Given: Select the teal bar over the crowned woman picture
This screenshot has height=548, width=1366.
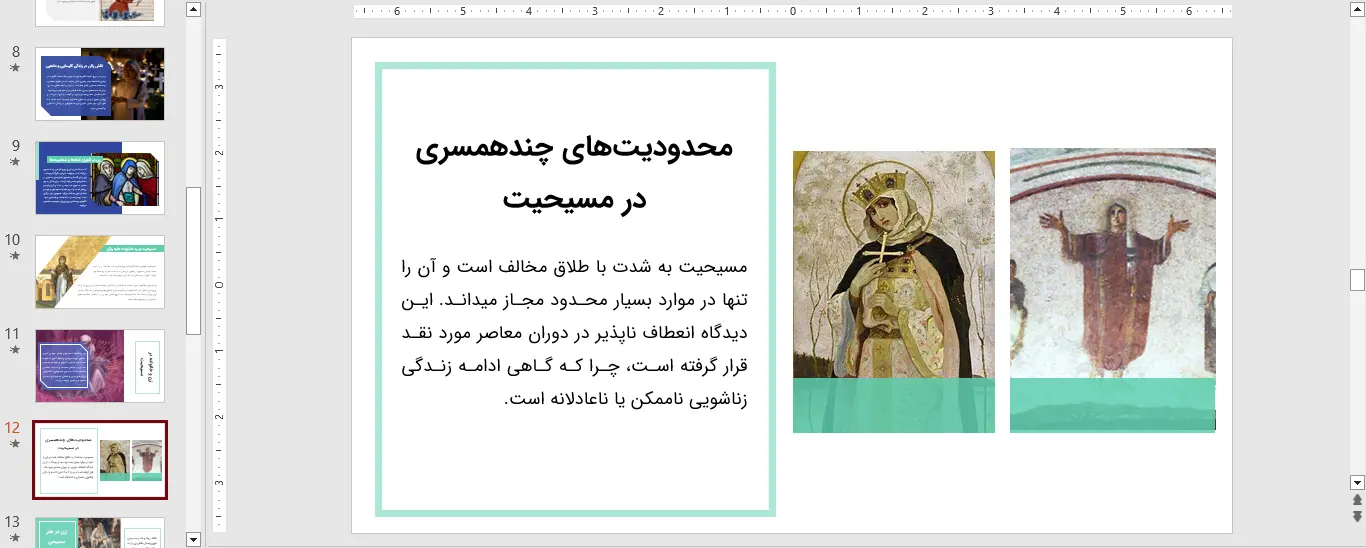Looking at the screenshot, I should pos(894,405).
